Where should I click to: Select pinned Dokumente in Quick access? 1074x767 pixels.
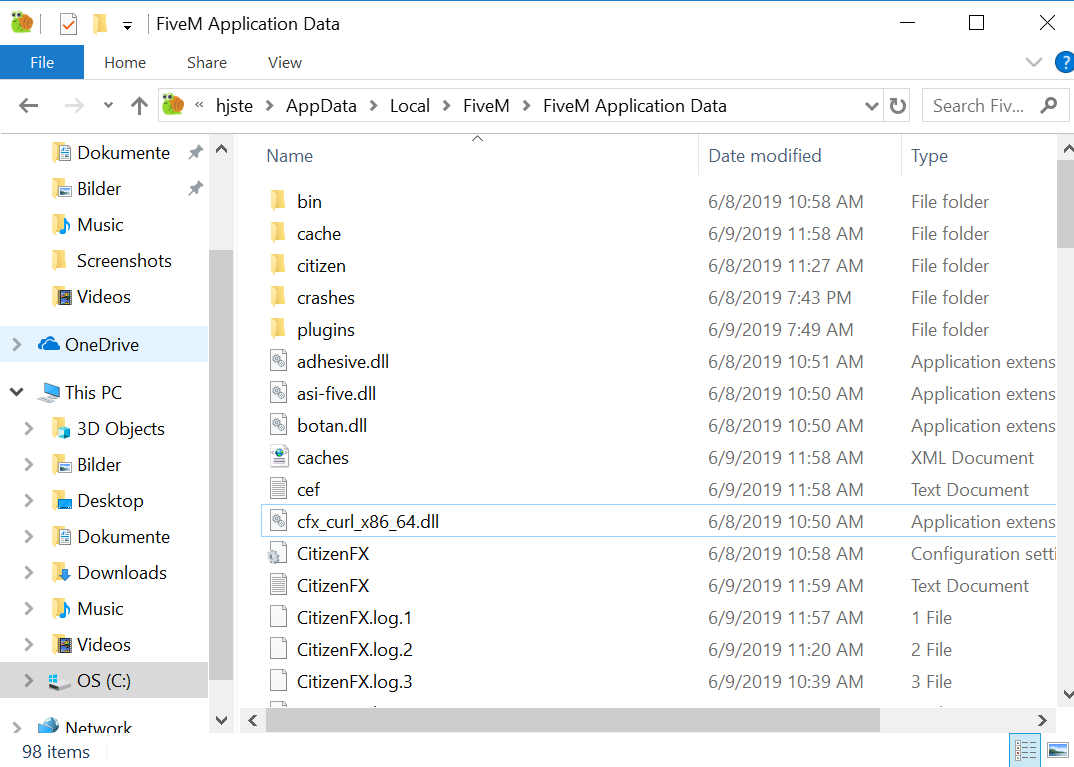123,153
